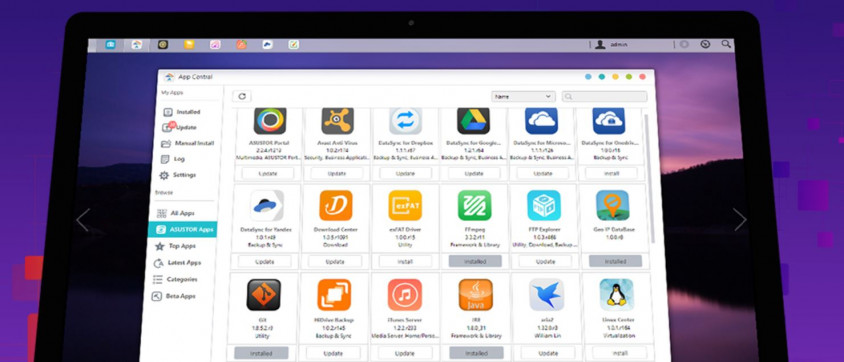This screenshot has height=362, width=844.
Task: Update DataSync for Google Drive
Action: (474, 174)
